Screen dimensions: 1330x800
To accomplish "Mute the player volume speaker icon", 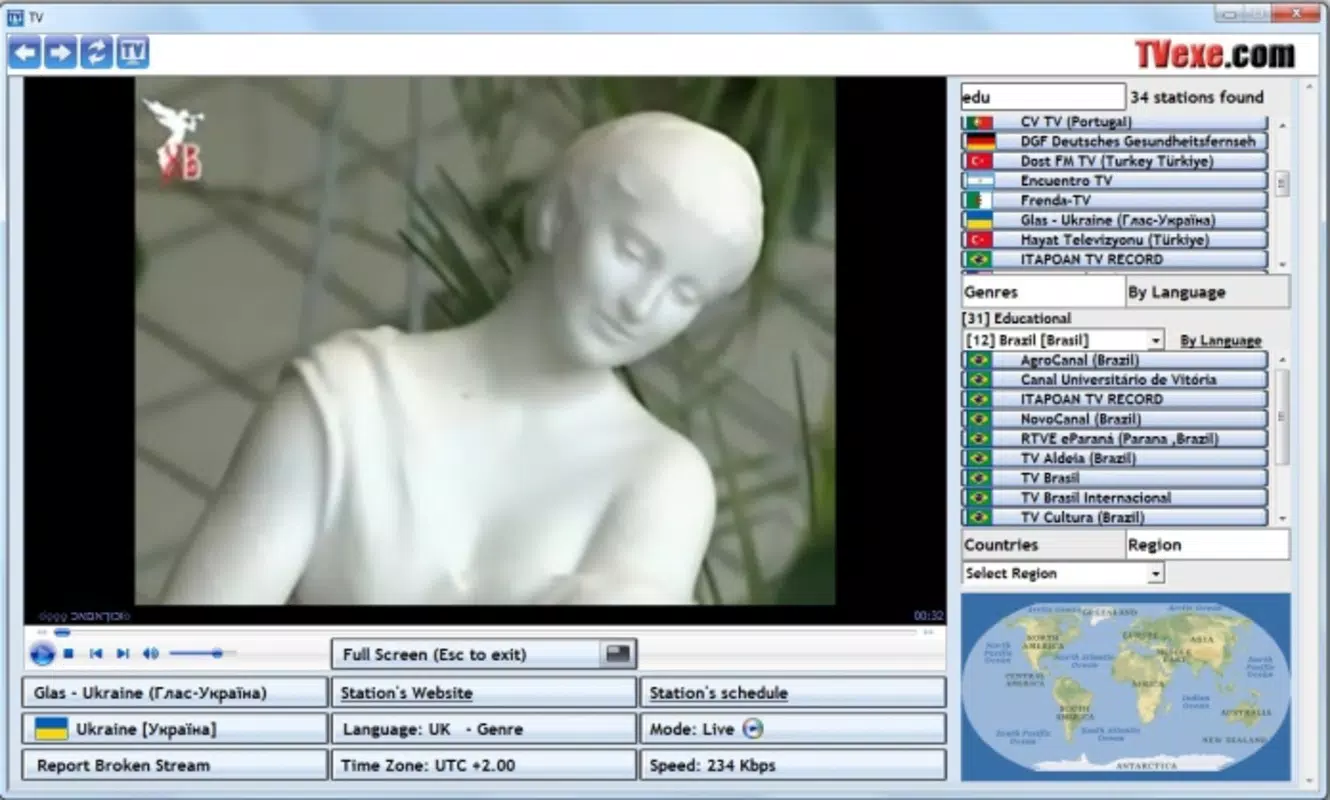I will [150, 654].
